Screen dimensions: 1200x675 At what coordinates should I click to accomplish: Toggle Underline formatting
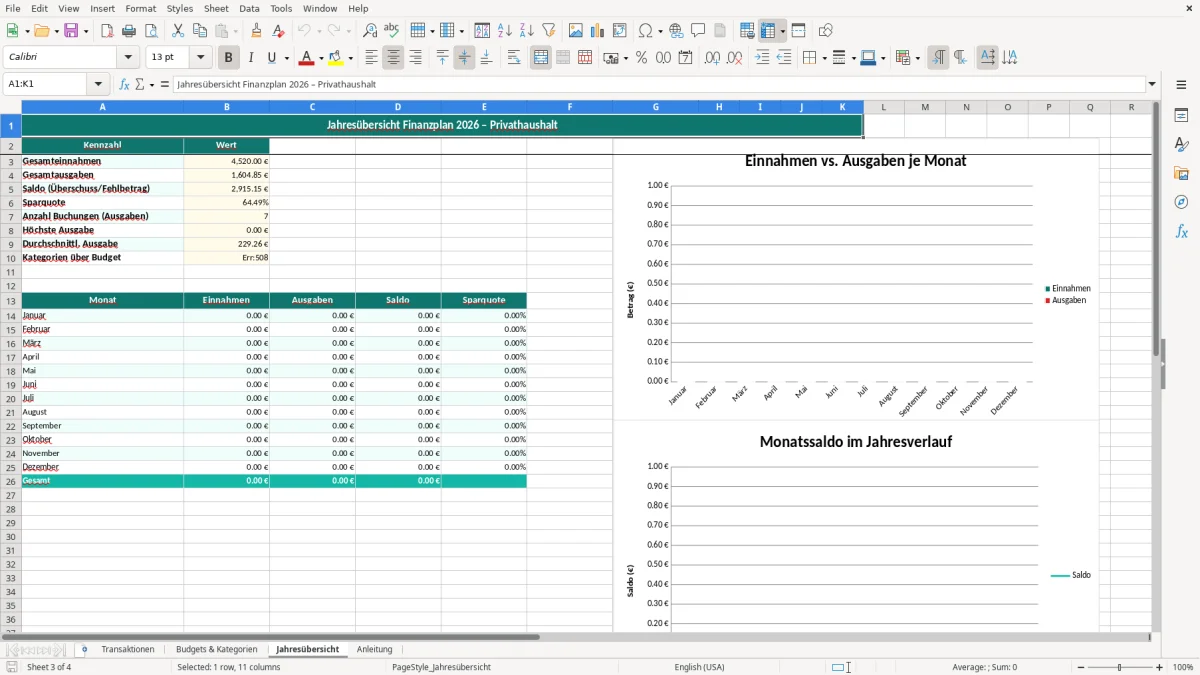tap(271, 58)
